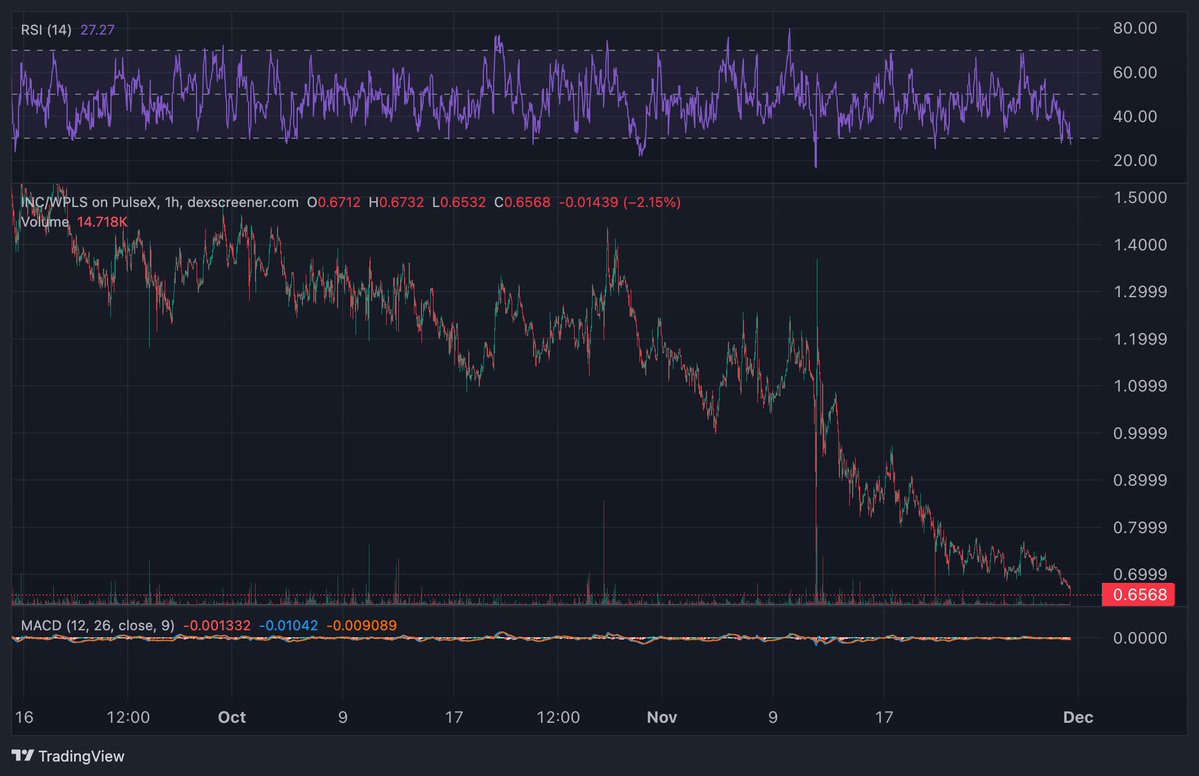Click the Nov label on time axis
1199x776 pixels.
point(661,717)
